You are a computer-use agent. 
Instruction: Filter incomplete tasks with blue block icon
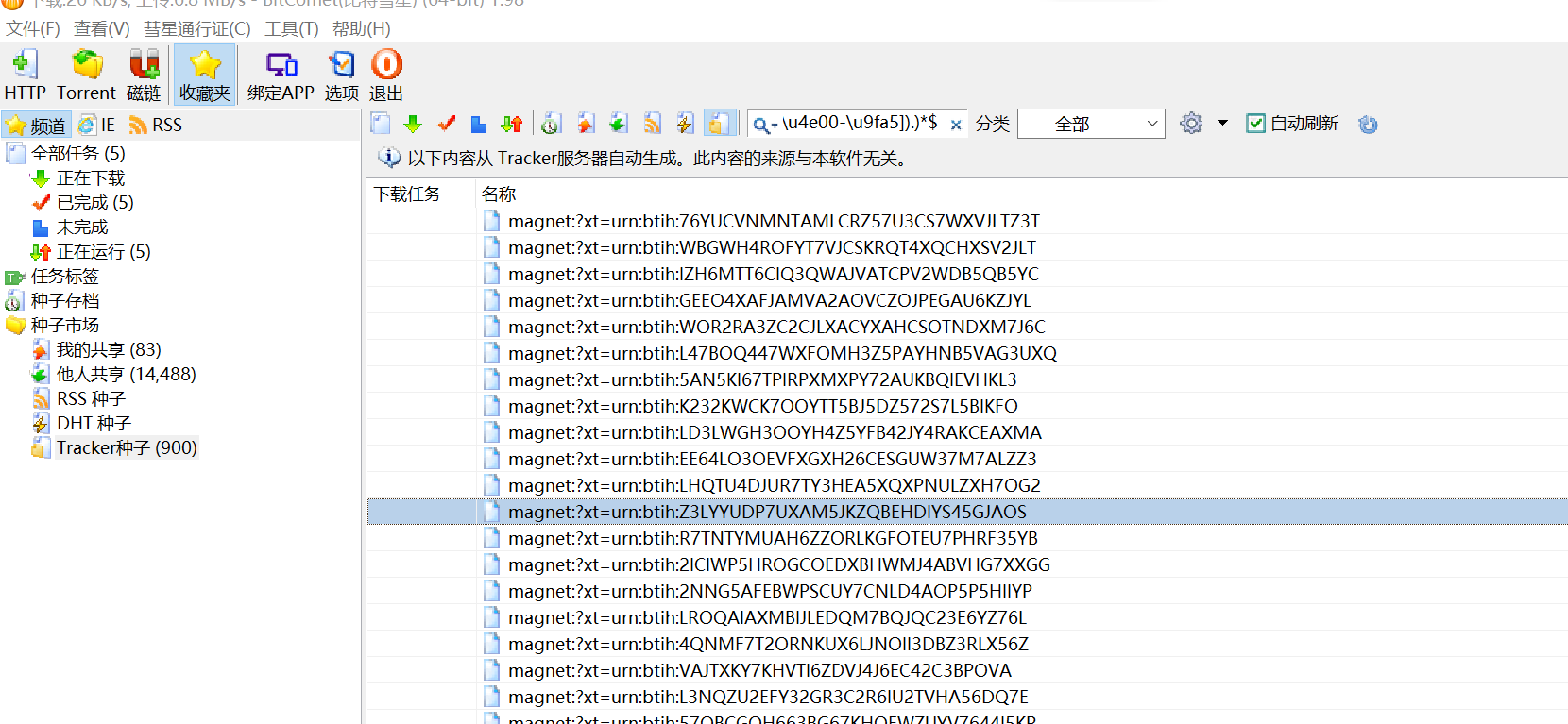coord(479,124)
